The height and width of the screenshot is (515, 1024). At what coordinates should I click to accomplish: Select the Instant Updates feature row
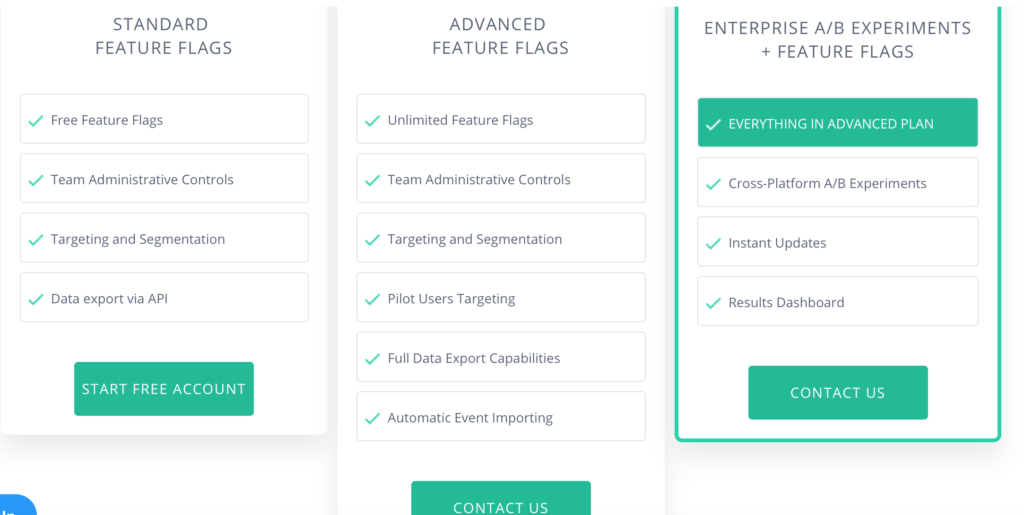pyautogui.click(x=837, y=243)
